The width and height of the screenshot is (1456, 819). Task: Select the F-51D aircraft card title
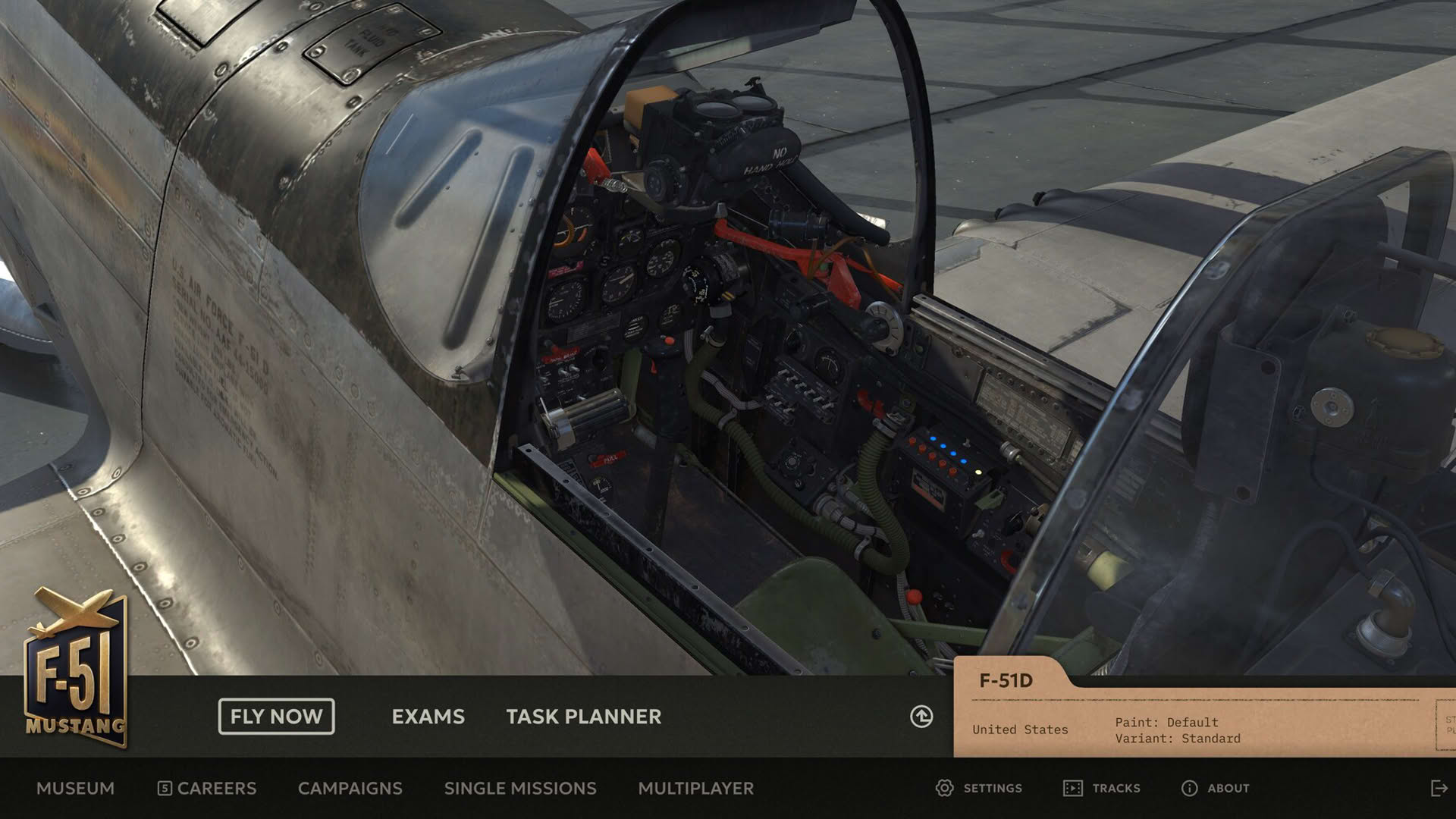pos(1006,681)
